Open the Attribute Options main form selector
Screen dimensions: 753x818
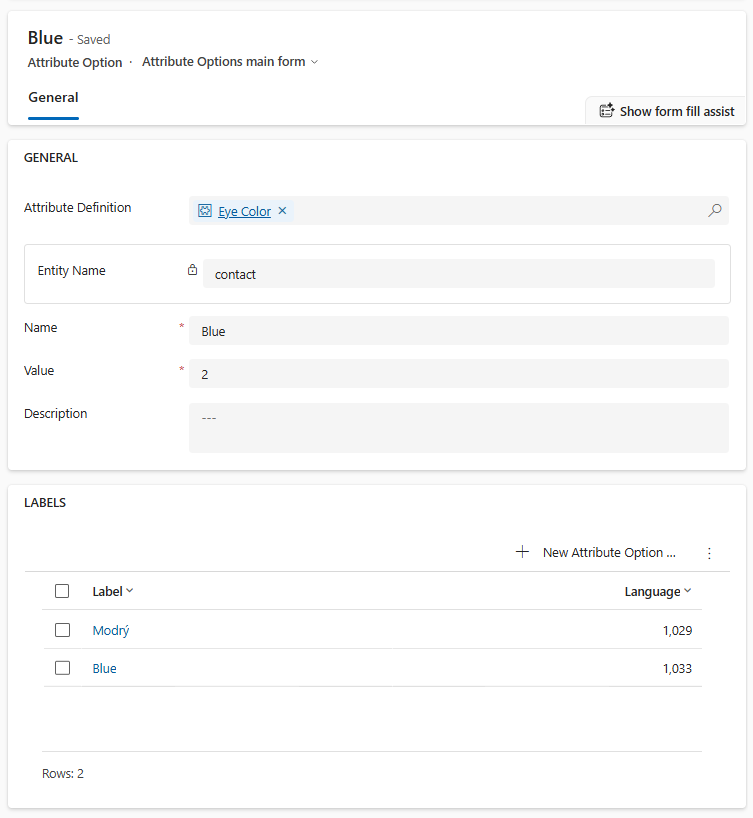click(230, 62)
